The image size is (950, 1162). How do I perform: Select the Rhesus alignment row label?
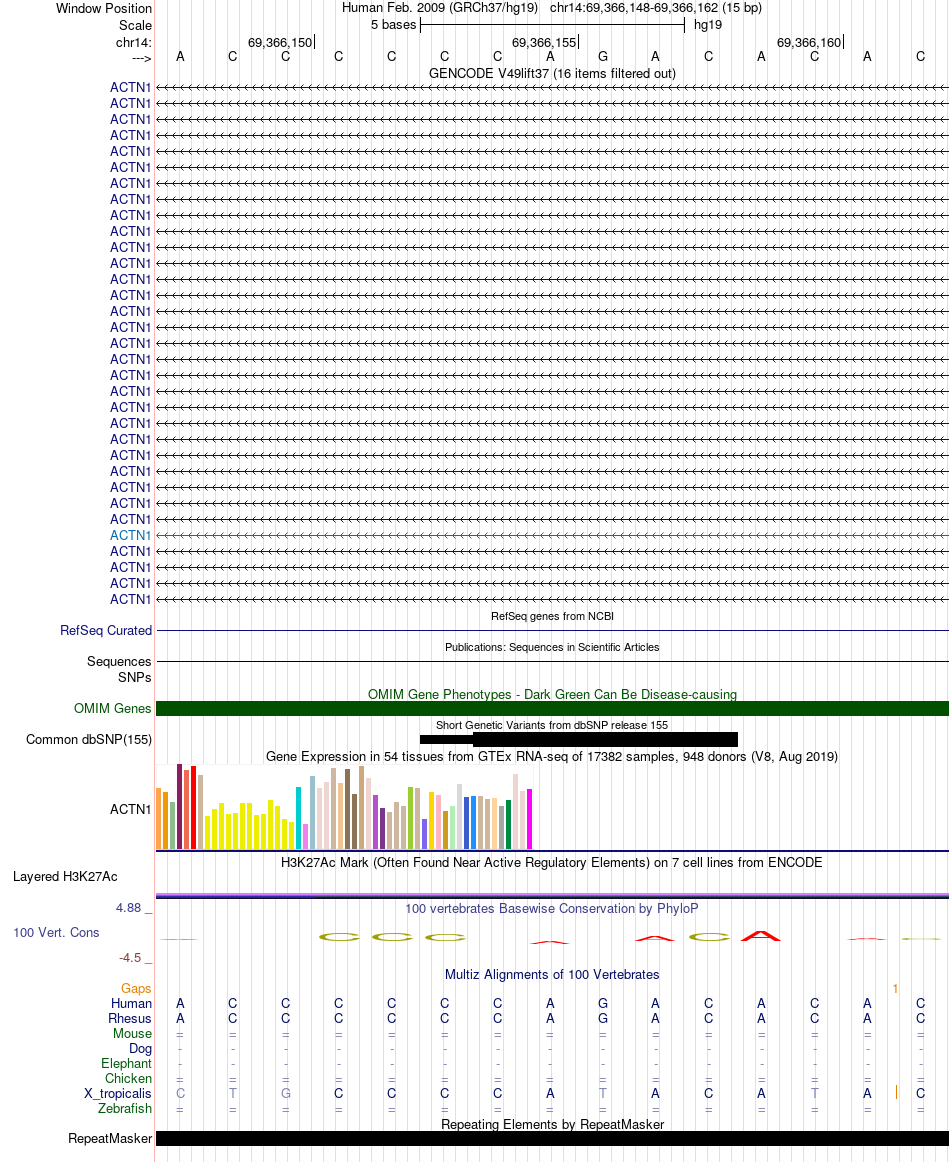[130, 1018]
